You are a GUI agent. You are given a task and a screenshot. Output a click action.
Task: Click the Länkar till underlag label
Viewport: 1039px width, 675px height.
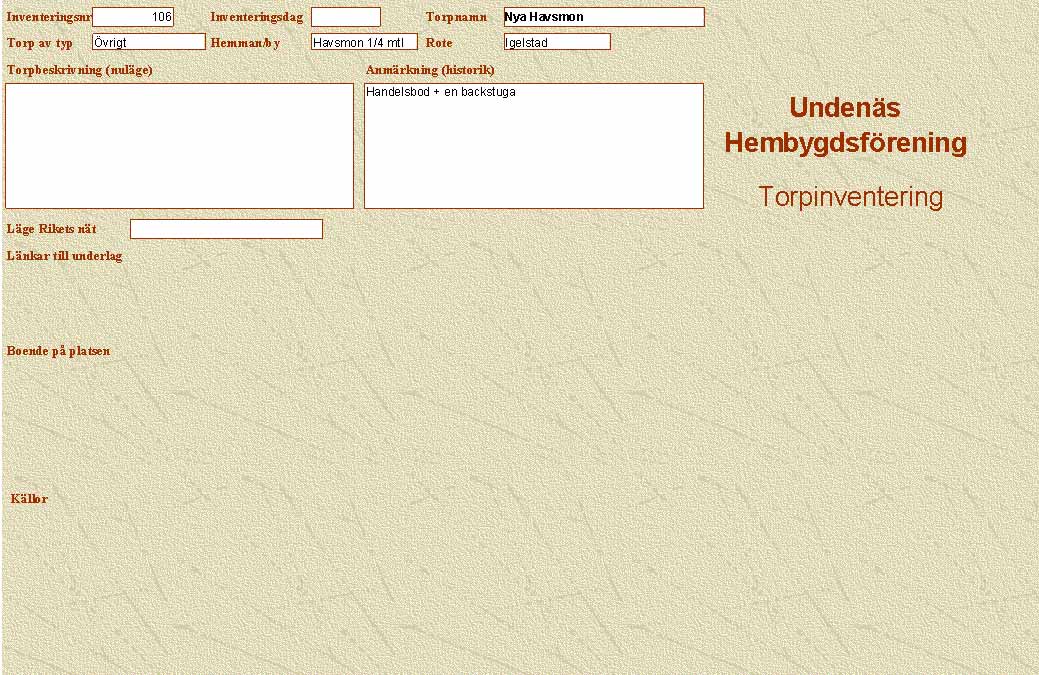(65, 256)
